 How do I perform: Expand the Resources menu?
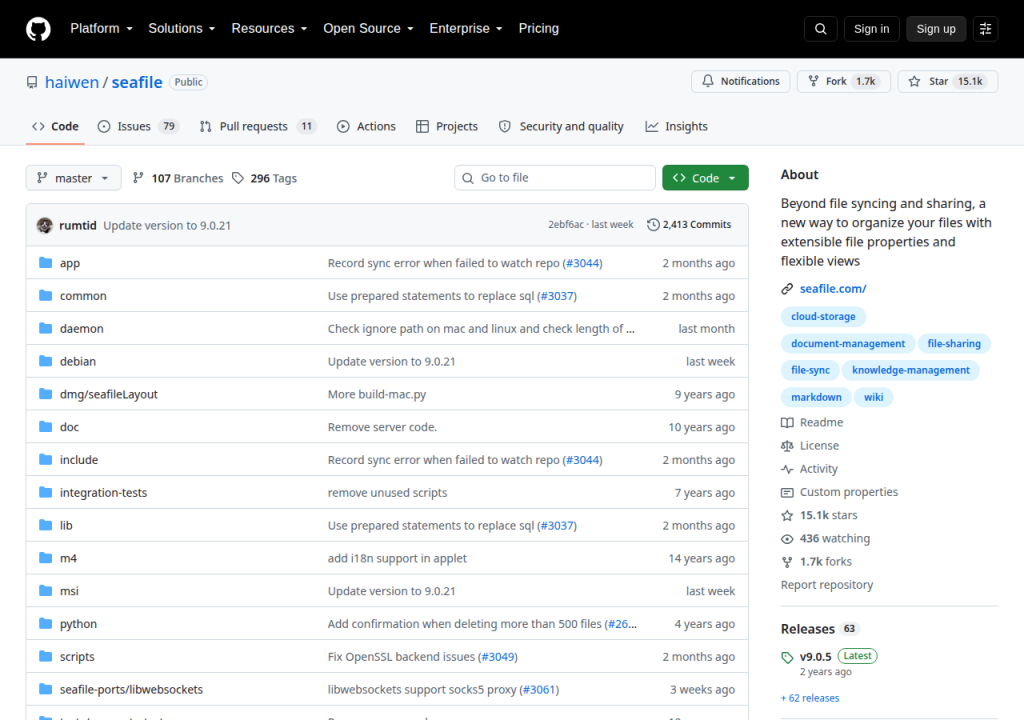[269, 29]
